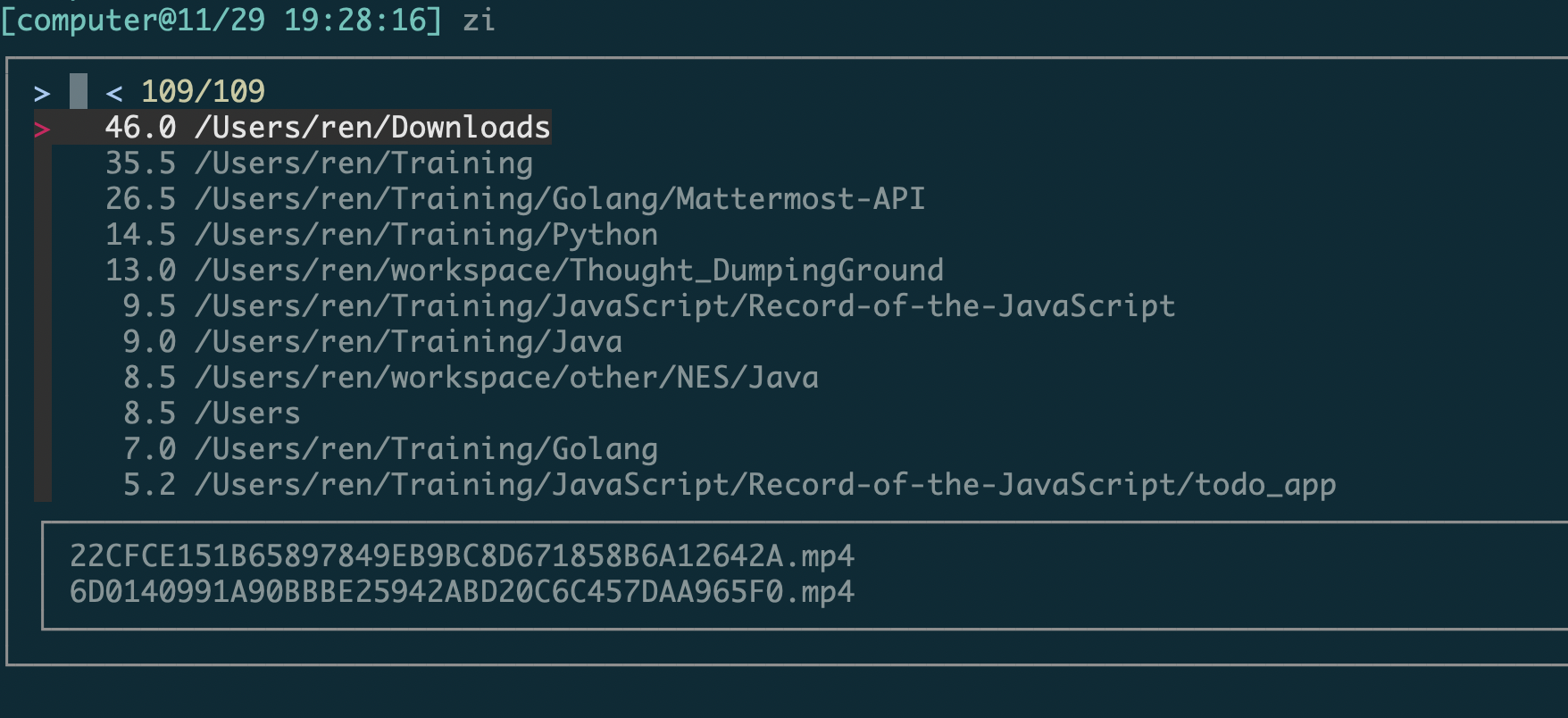Screen dimensions: 1568x718
Task: Select the bare /Users entry
Action: tap(246, 413)
